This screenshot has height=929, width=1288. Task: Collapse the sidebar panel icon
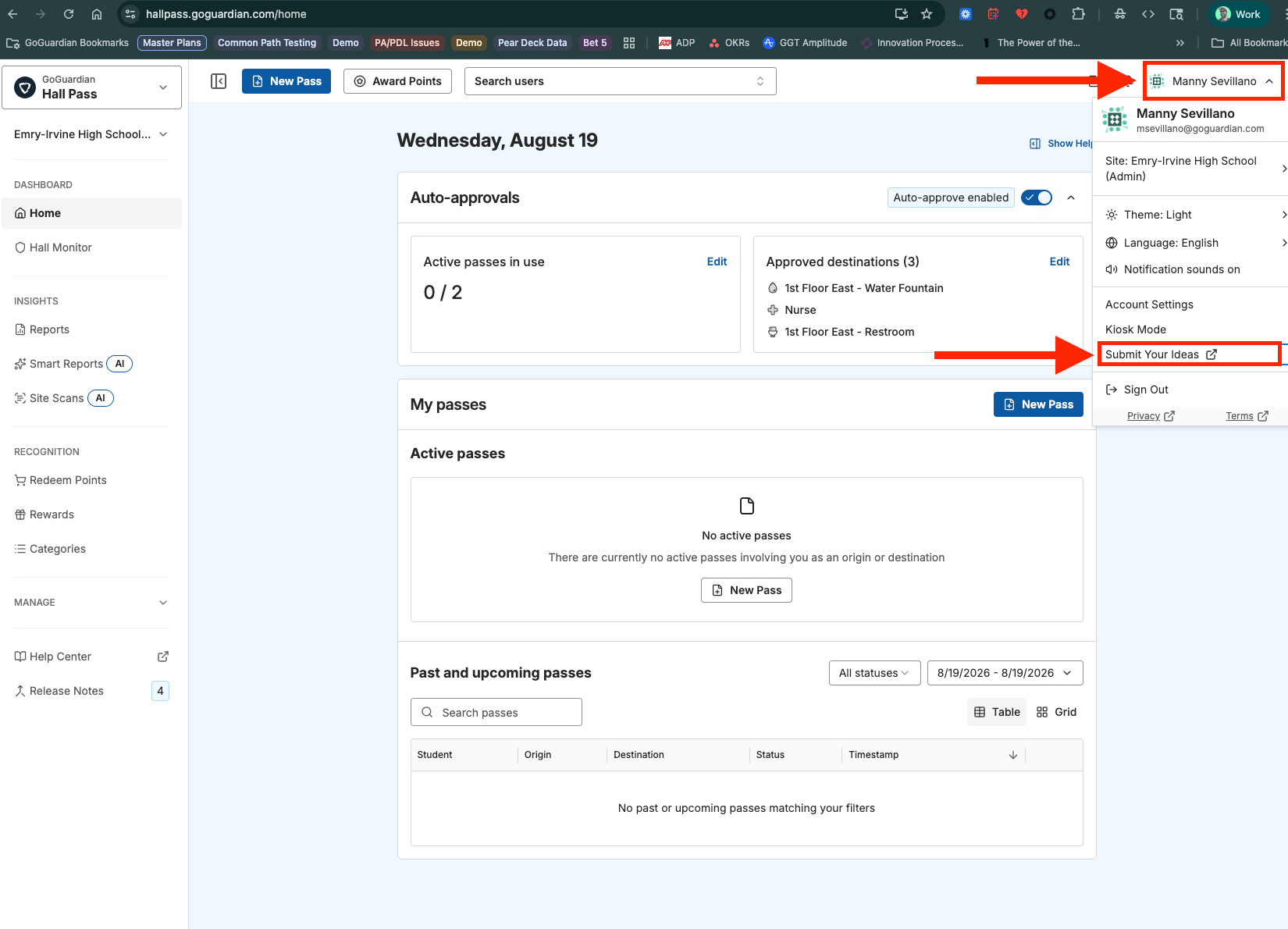pyautogui.click(x=219, y=81)
